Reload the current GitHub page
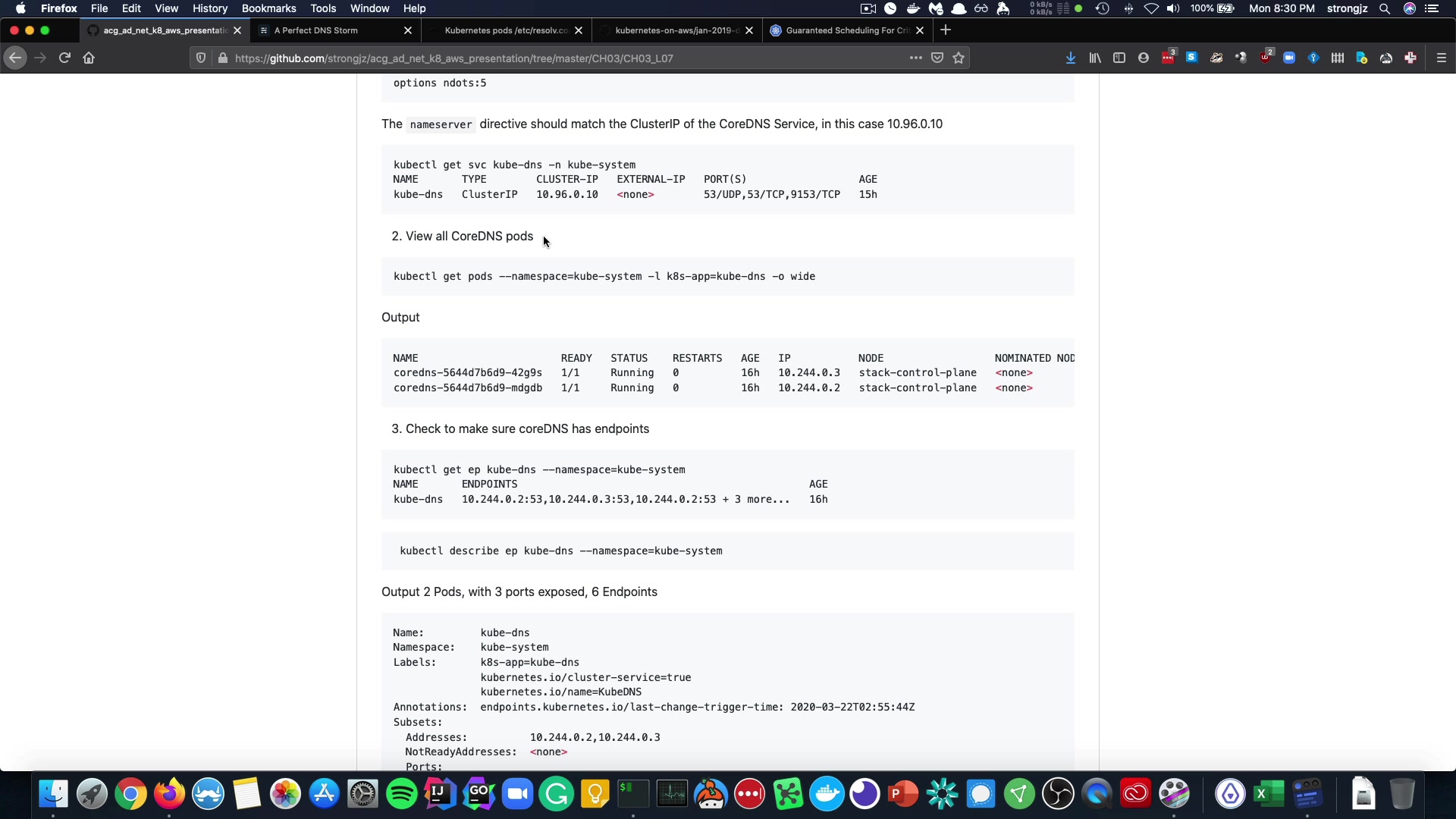Screen dimensions: 1456x819 pyautogui.click(x=64, y=58)
